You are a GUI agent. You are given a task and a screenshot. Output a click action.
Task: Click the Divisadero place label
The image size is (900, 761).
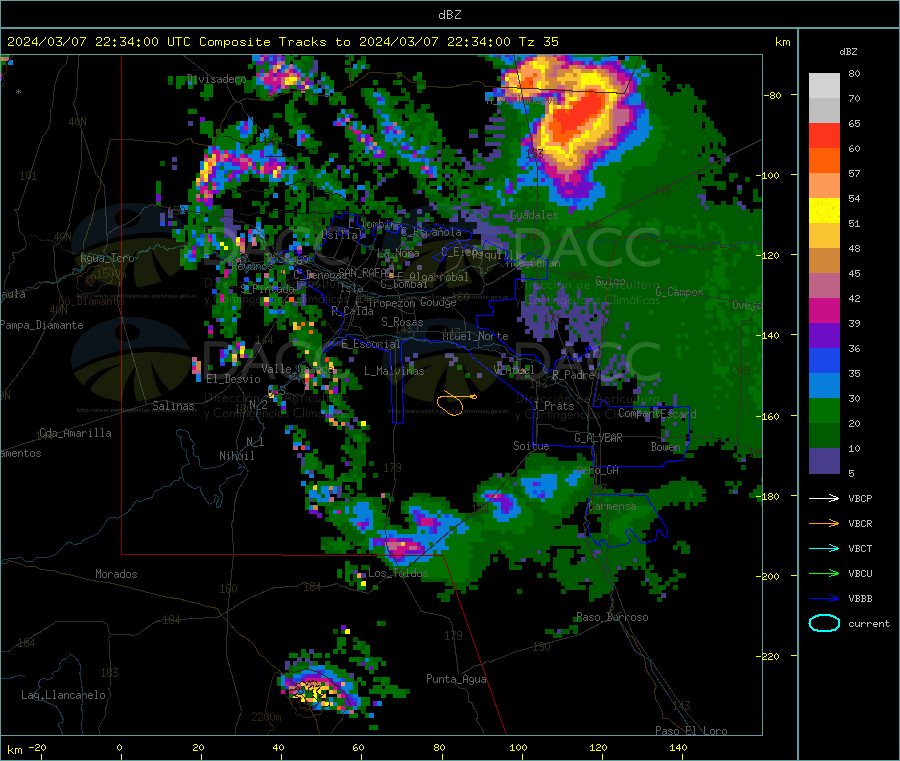click(216, 79)
